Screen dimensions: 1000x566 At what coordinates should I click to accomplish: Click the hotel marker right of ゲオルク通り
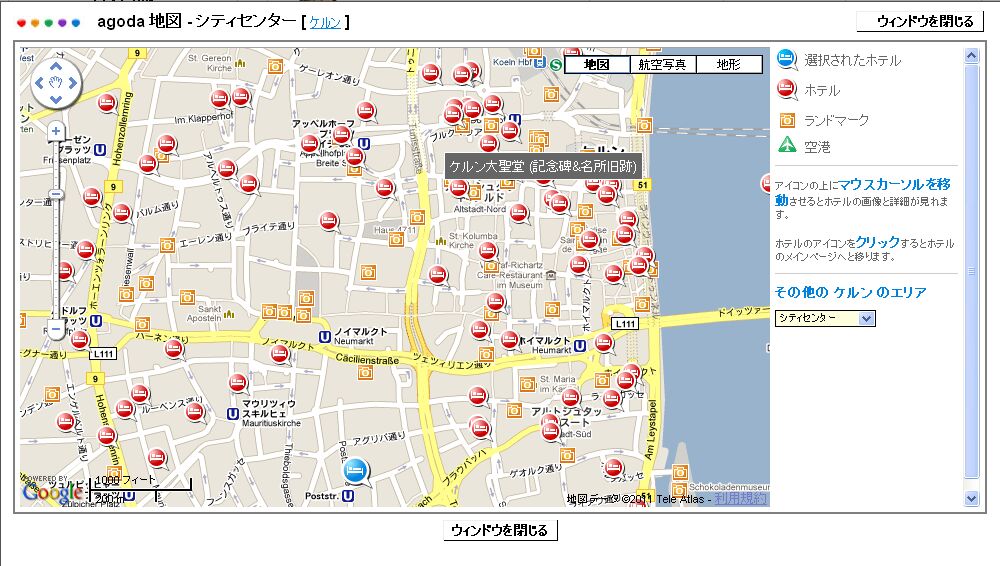(x=614, y=468)
